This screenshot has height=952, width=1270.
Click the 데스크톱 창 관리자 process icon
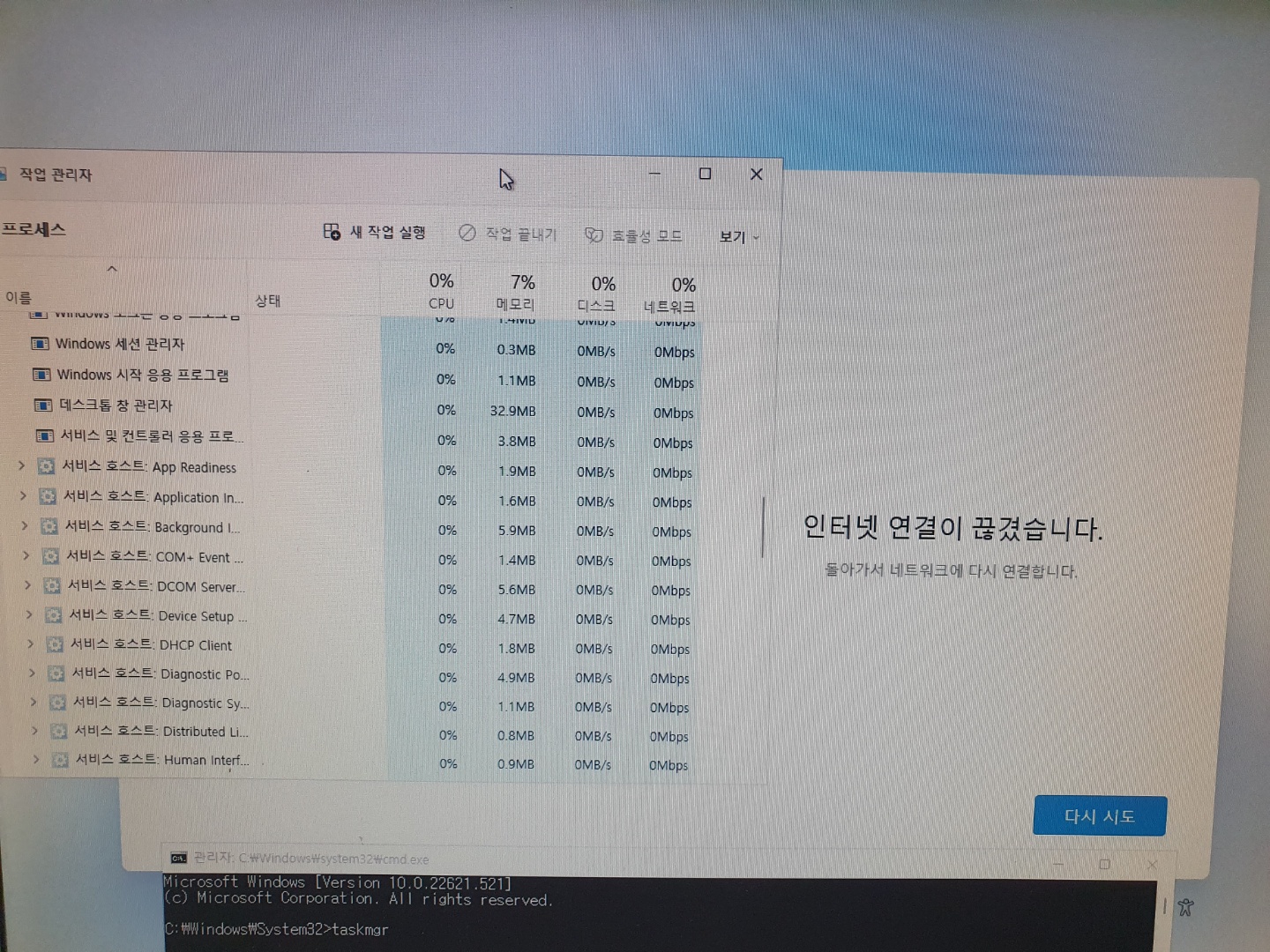click(x=43, y=405)
